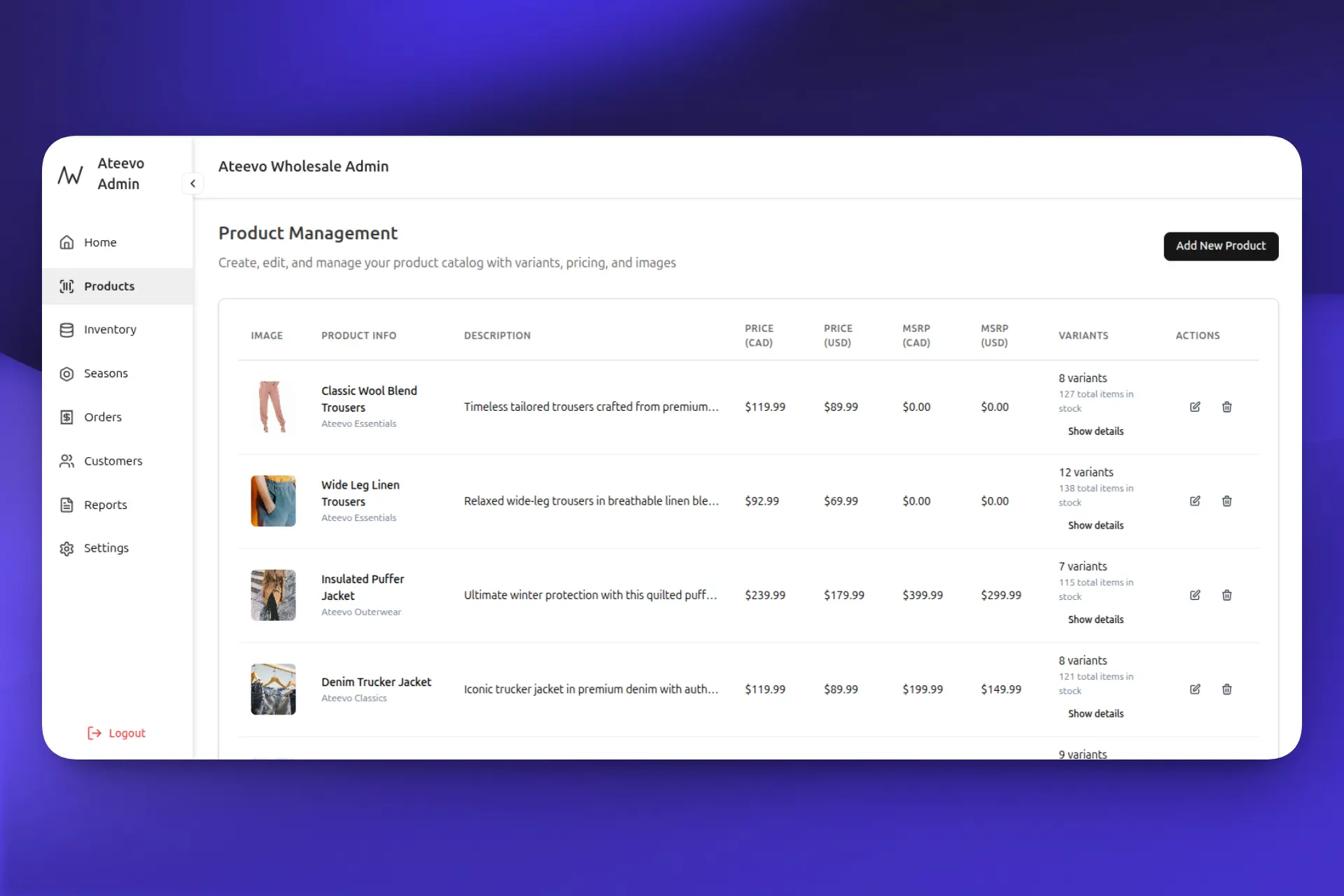Screen dimensions: 1344x896
Task: Click the Add New Product button
Action: click(1221, 246)
